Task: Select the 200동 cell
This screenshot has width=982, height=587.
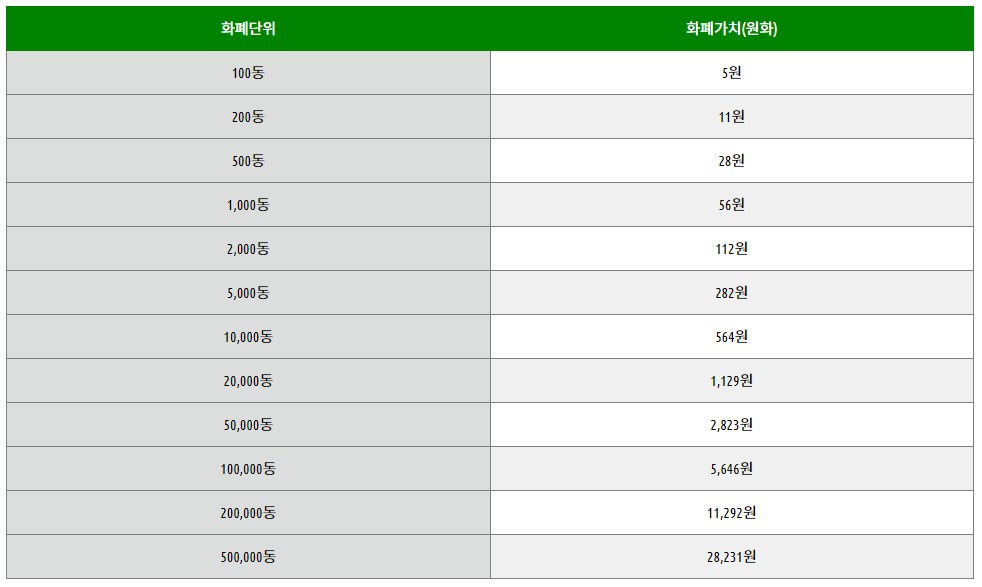Action: coord(248,117)
